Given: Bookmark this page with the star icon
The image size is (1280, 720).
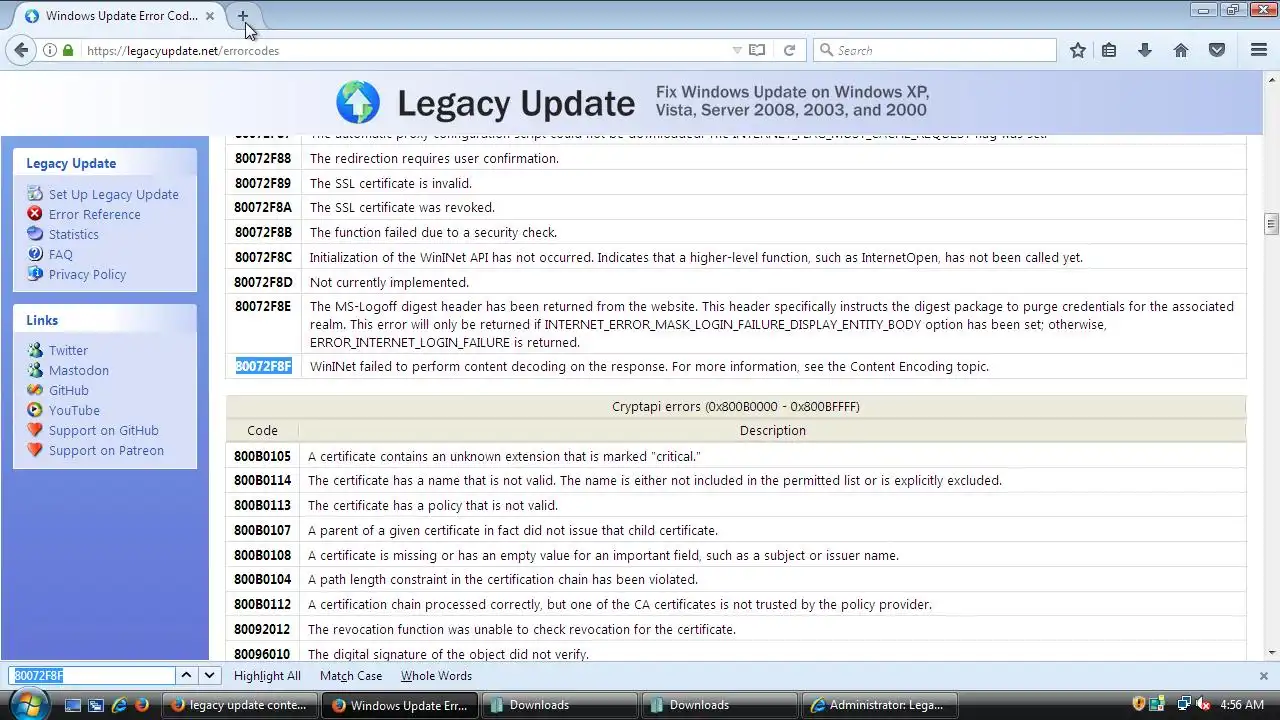Looking at the screenshot, I should [1078, 50].
